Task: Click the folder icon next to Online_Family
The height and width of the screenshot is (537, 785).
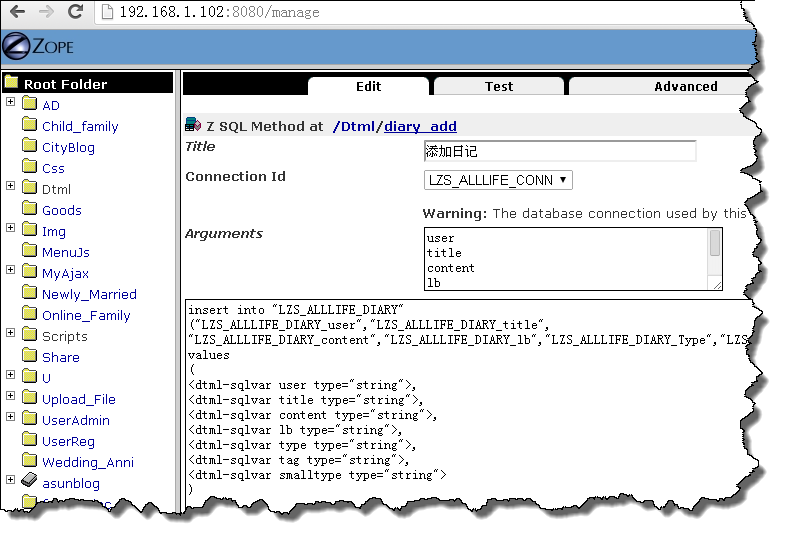Action: (30, 314)
